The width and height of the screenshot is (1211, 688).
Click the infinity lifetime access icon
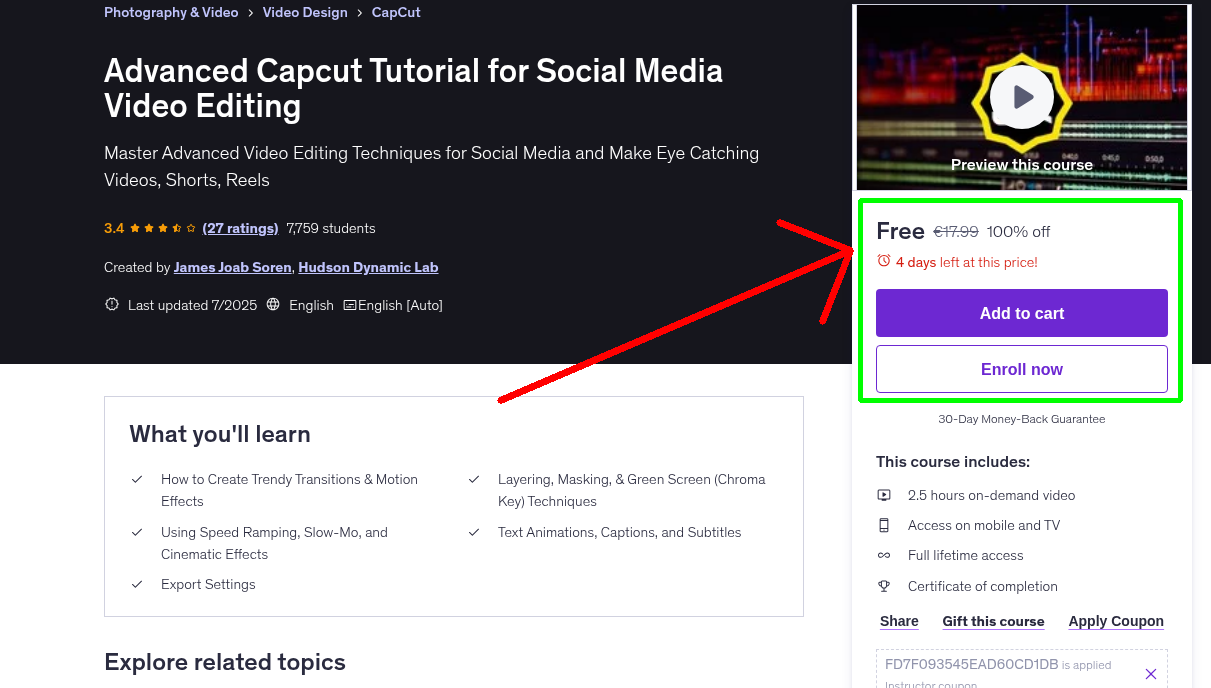[x=884, y=555]
